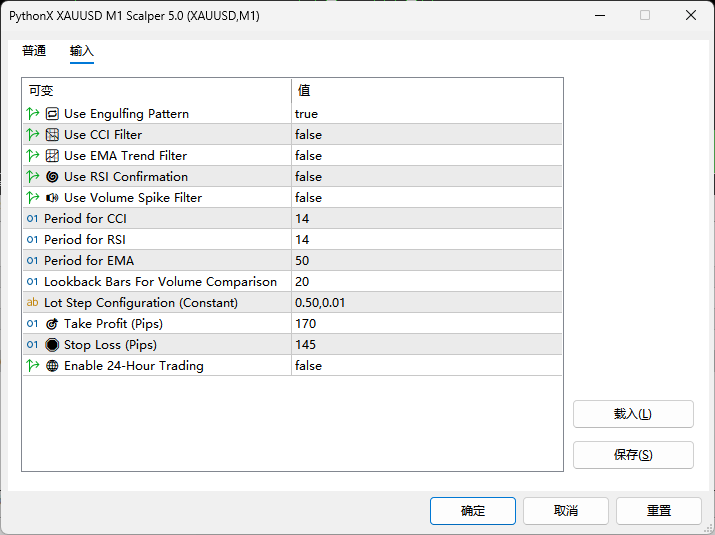Click the 重置 reset button

point(658,511)
